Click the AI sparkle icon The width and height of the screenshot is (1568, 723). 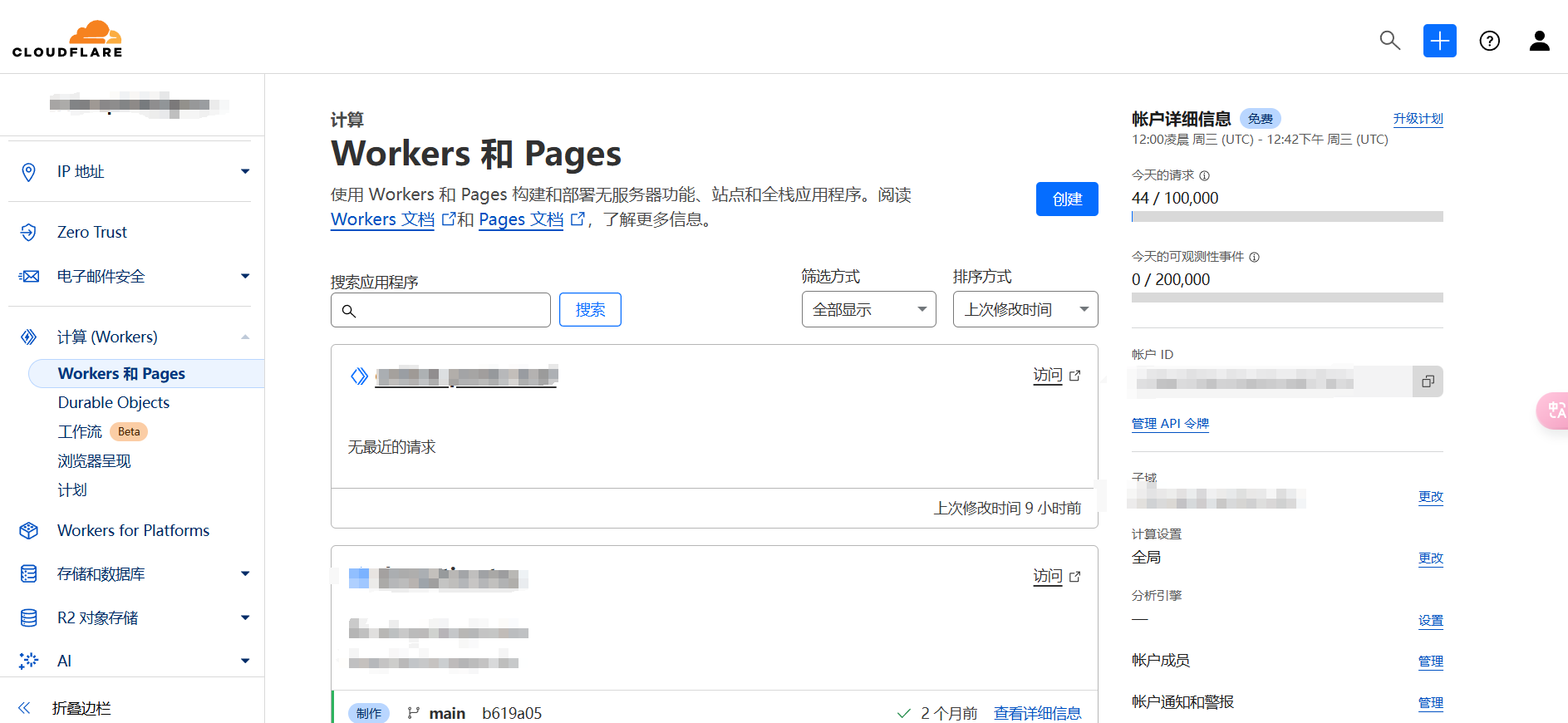(x=29, y=661)
